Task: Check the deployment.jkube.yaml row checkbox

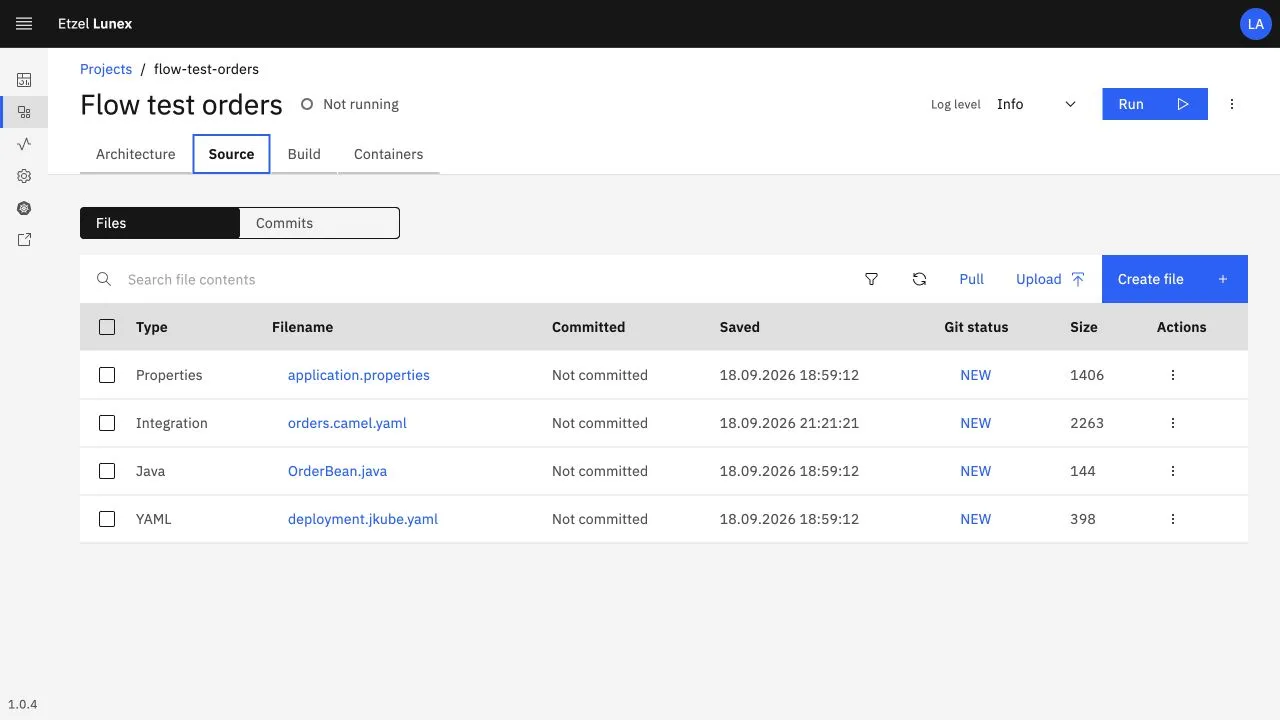Action: point(107,519)
